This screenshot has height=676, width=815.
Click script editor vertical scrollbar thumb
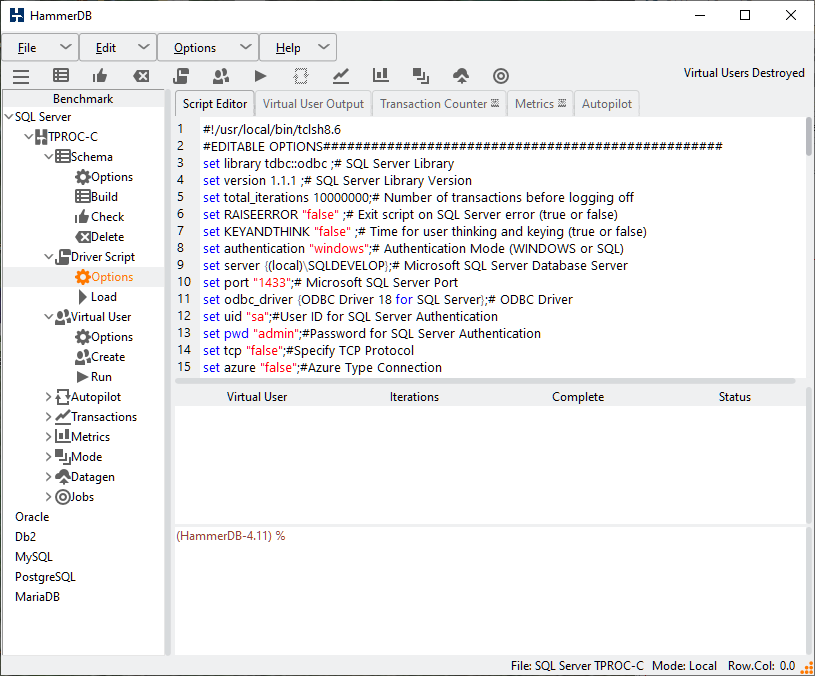pos(809,136)
